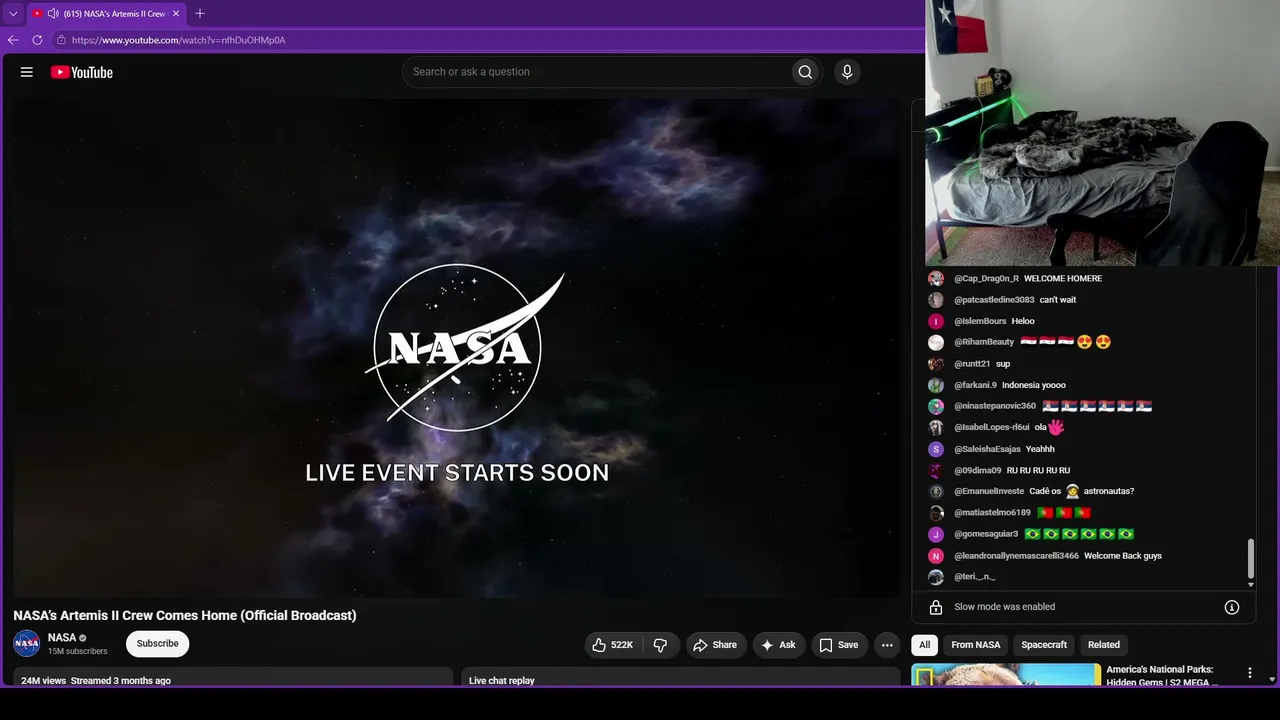The width and height of the screenshot is (1280, 720).
Task: Like the video with 522K likes
Action: coord(612,645)
